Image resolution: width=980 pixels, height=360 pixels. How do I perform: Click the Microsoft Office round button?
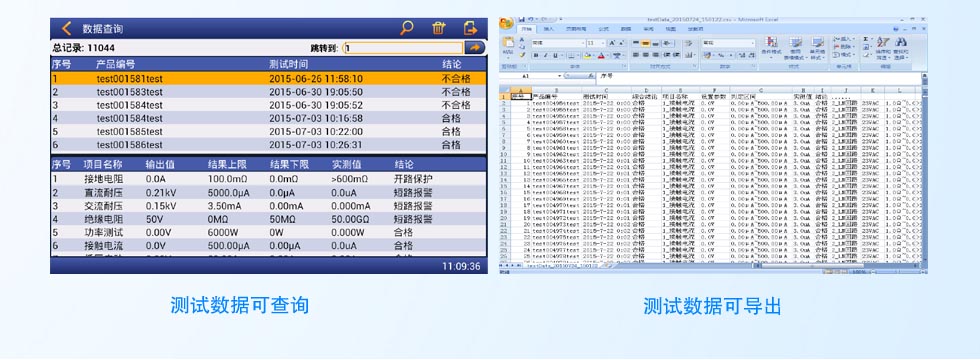click(x=506, y=23)
